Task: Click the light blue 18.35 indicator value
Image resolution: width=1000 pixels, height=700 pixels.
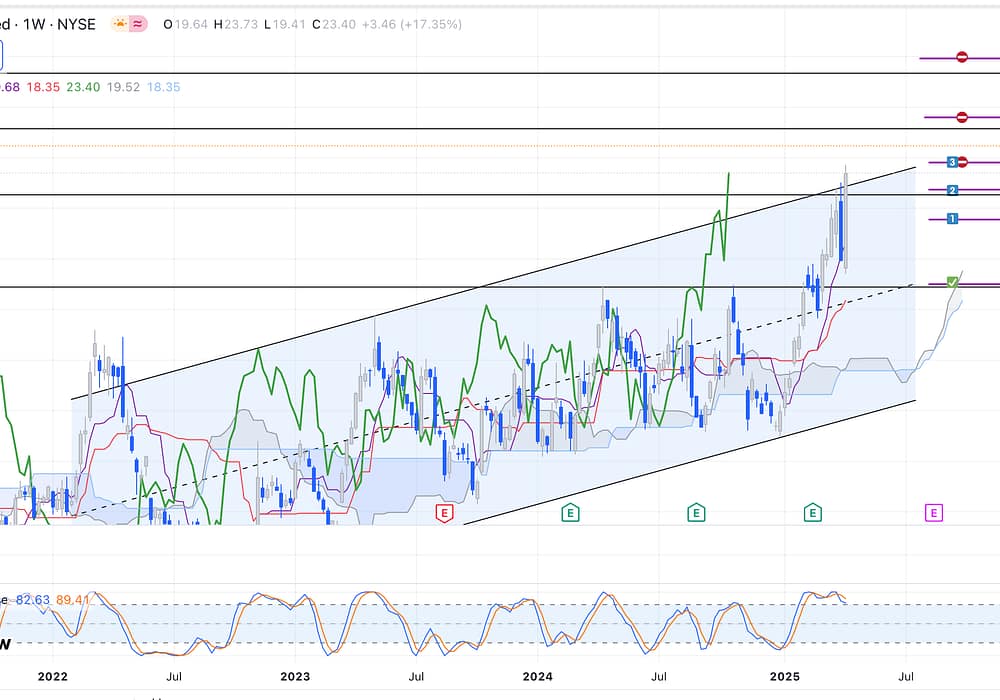Action: pos(164,87)
